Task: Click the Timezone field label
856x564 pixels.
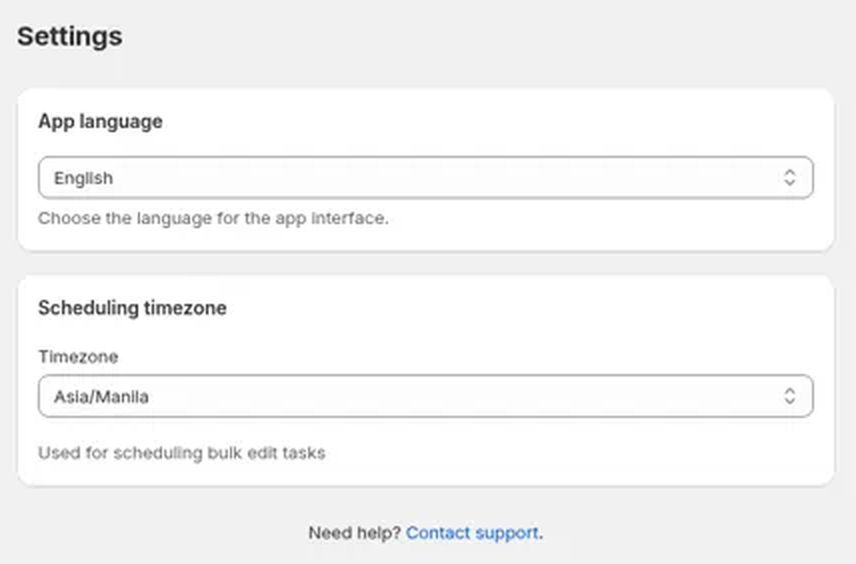Action: [x=78, y=357]
